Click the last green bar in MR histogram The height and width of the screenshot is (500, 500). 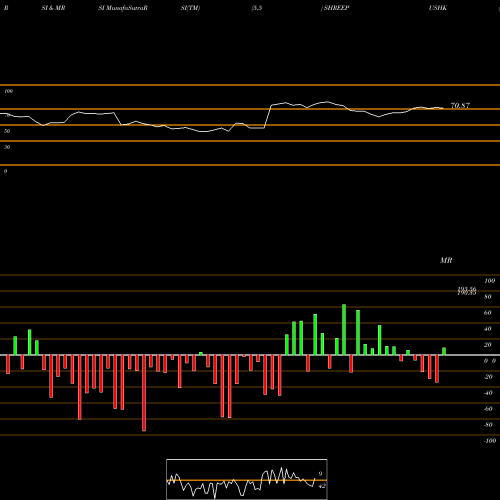click(444, 351)
